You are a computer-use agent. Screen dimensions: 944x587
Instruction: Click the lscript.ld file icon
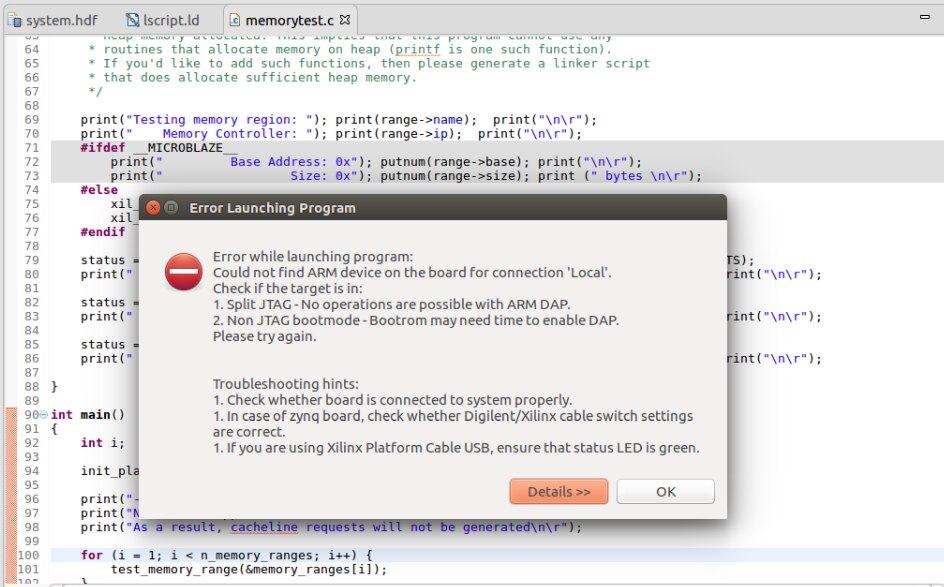point(134,19)
